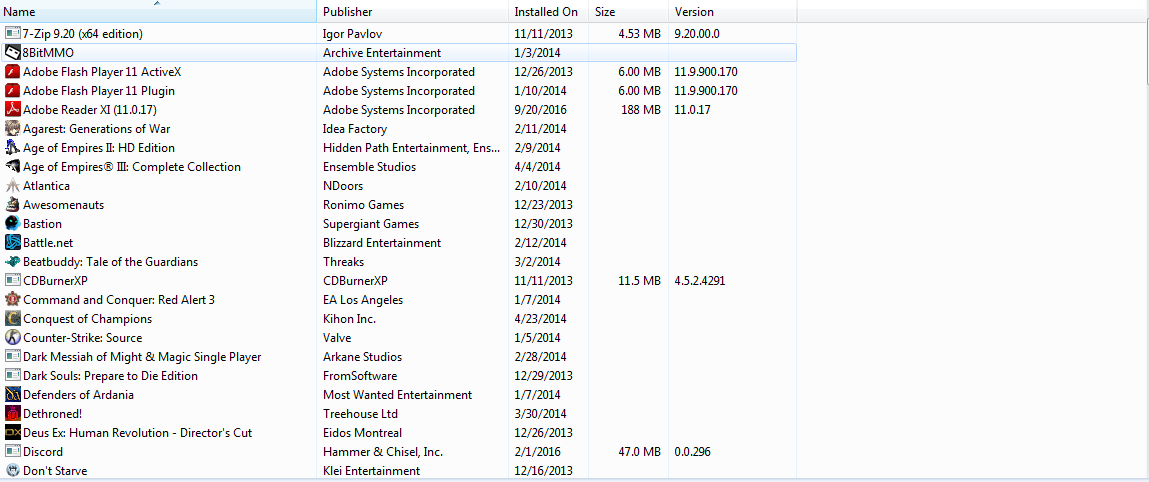Click the 7-Zip program icon
1149x482 pixels.
pos(12,34)
